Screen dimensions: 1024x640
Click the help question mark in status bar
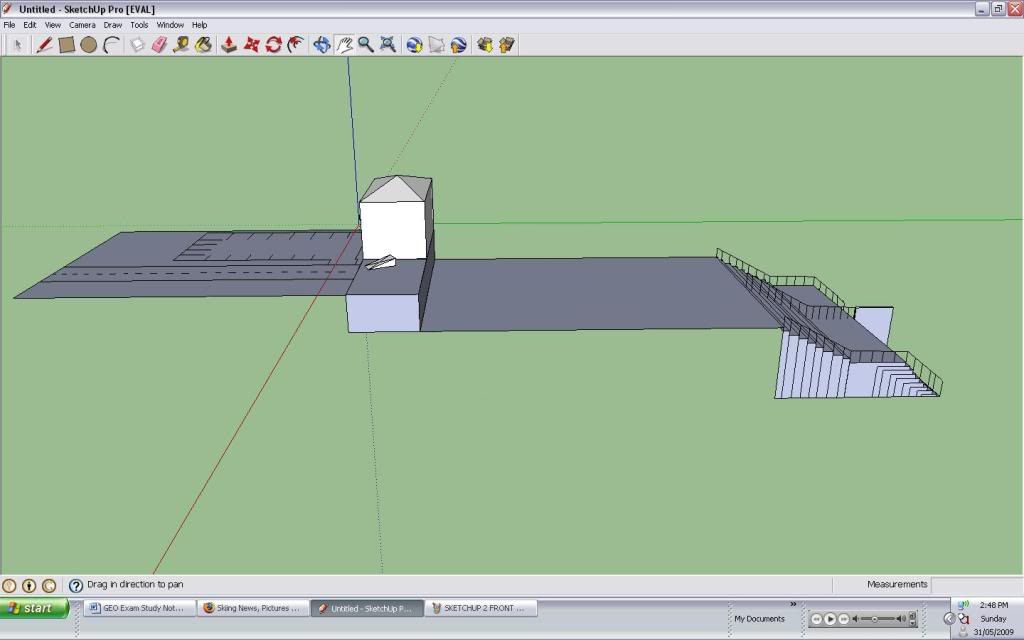click(x=75, y=584)
